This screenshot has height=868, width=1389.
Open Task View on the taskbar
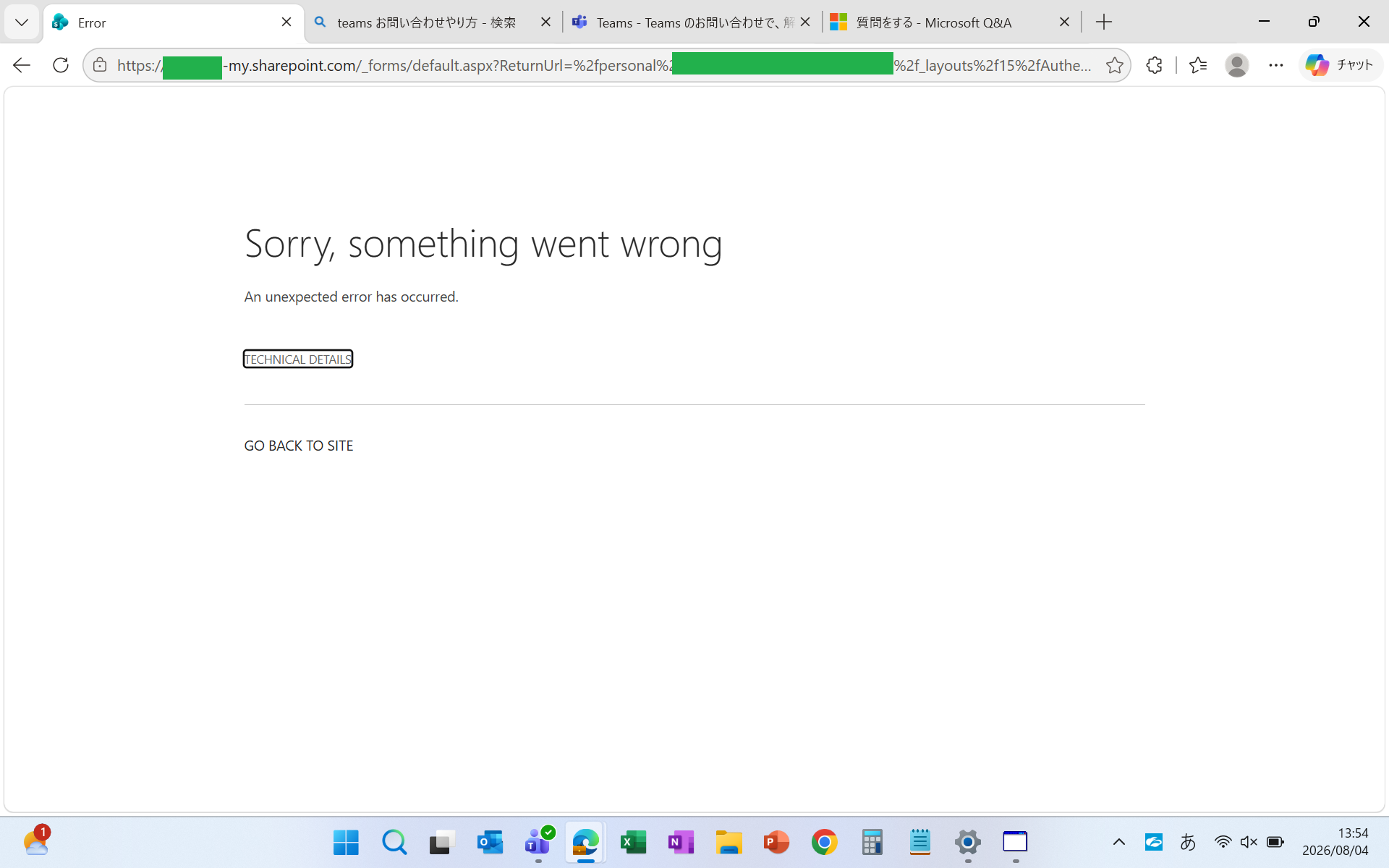click(442, 843)
